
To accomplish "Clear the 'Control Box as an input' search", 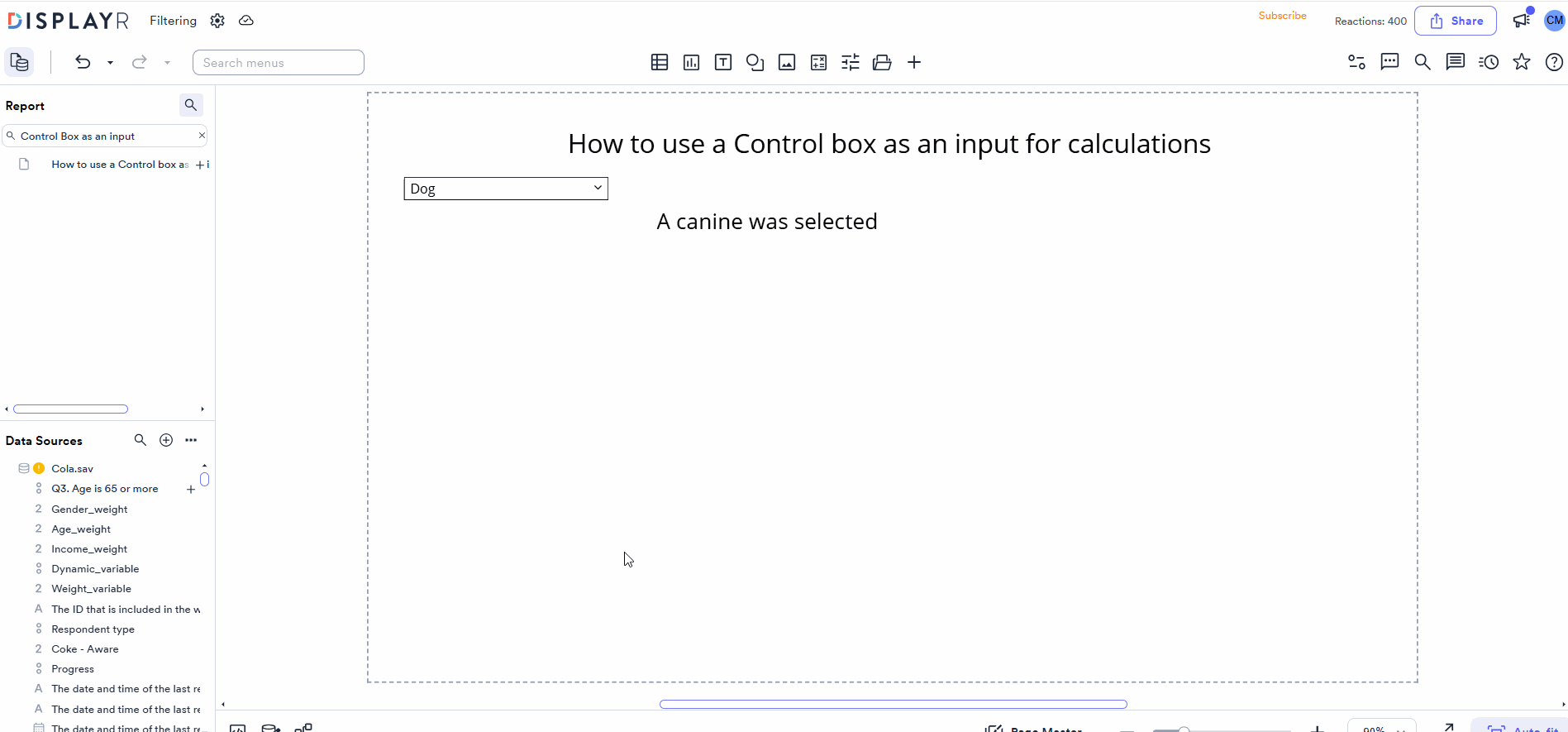I will coord(202,136).
